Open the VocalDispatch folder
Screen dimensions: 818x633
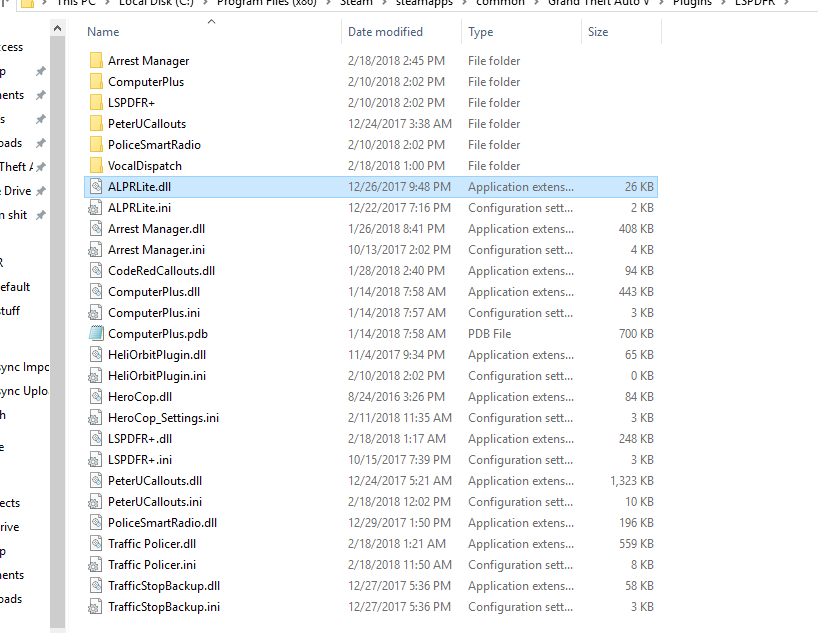tap(143, 165)
